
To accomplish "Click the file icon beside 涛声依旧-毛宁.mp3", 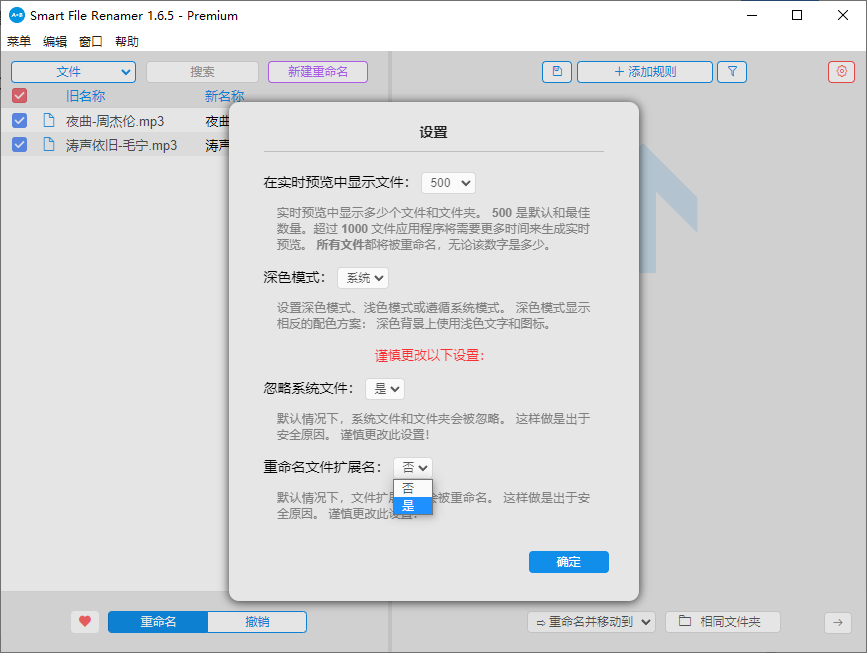I will 49,144.
